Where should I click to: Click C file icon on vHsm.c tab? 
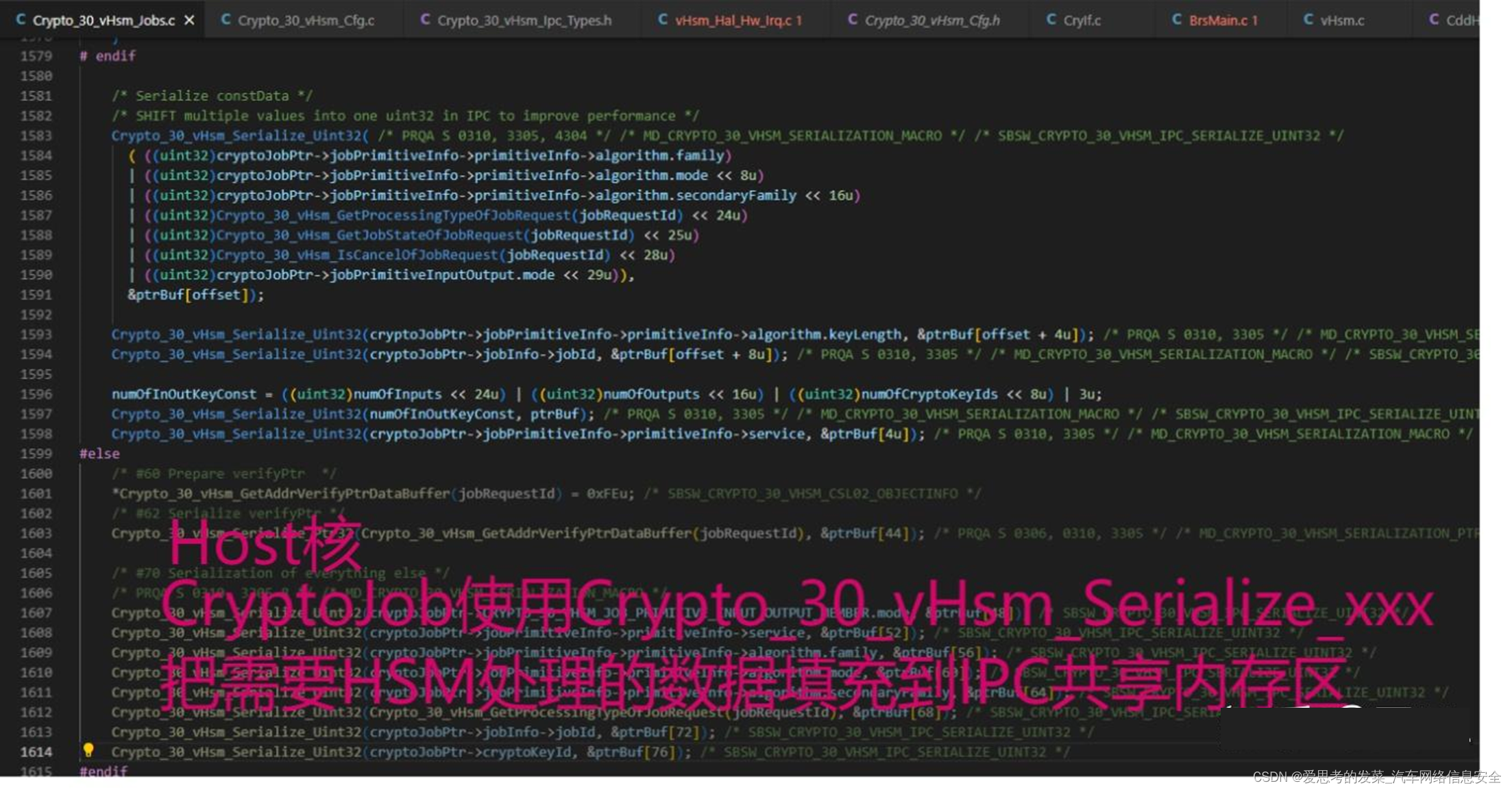[1308, 20]
